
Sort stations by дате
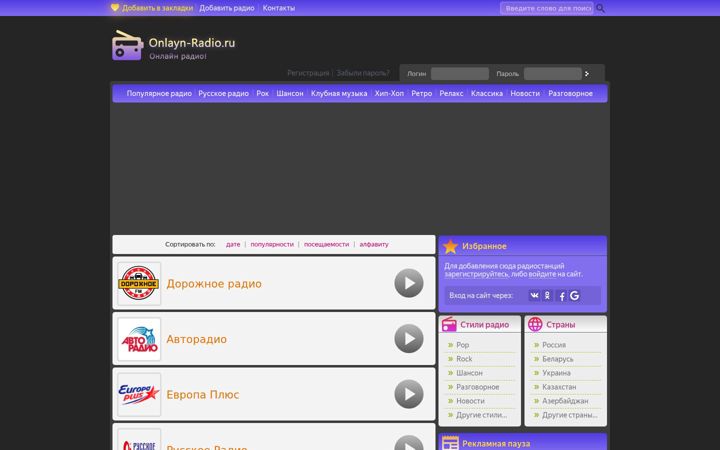tap(233, 244)
